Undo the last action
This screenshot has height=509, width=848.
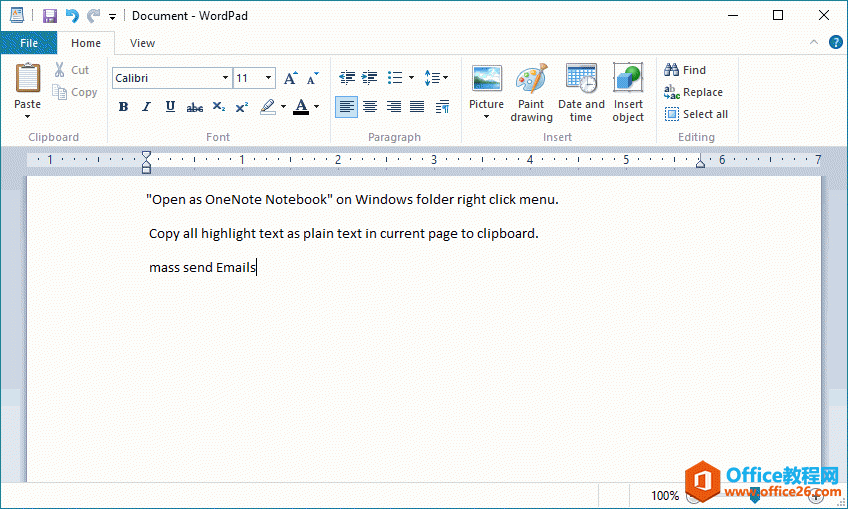pos(72,16)
